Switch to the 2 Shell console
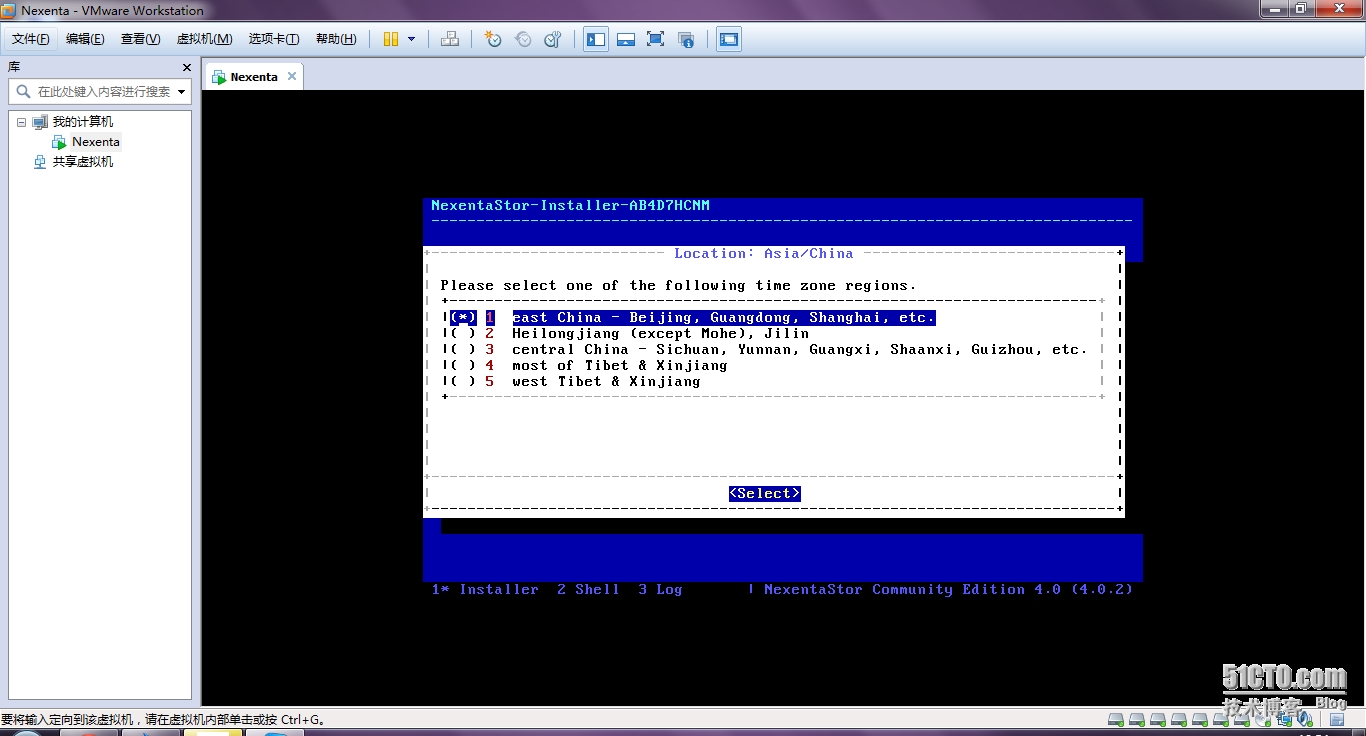Image resolution: width=1366 pixels, height=736 pixels. pyautogui.click(x=588, y=590)
